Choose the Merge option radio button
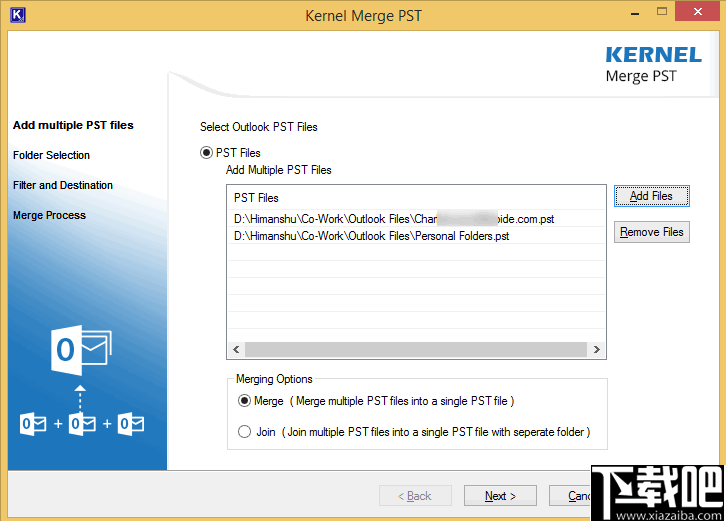The width and height of the screenshot is (726, 521). (244, 401)
